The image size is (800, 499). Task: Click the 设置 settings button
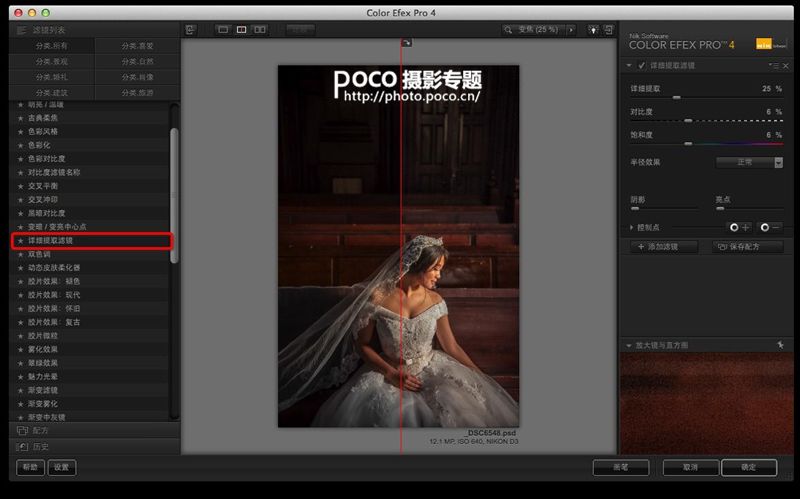62,467
